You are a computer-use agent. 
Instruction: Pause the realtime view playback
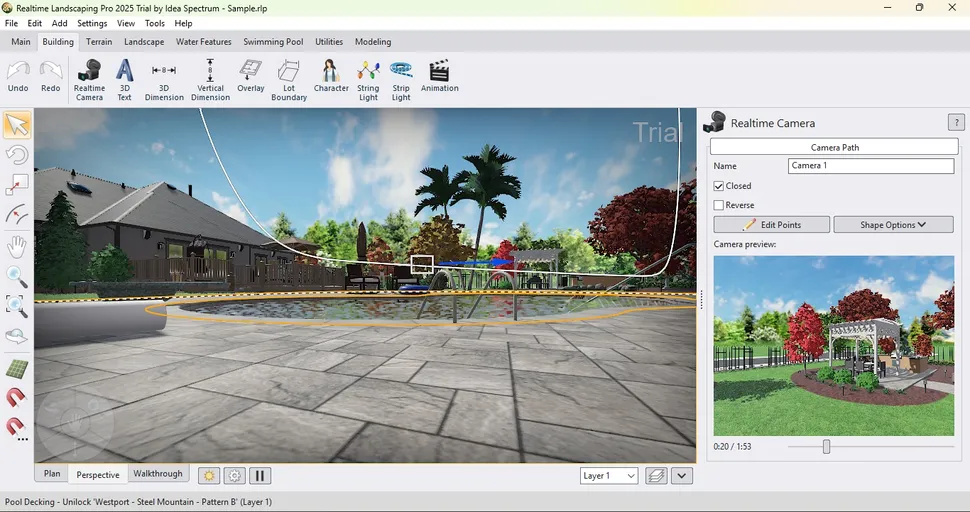coord(260,476)
